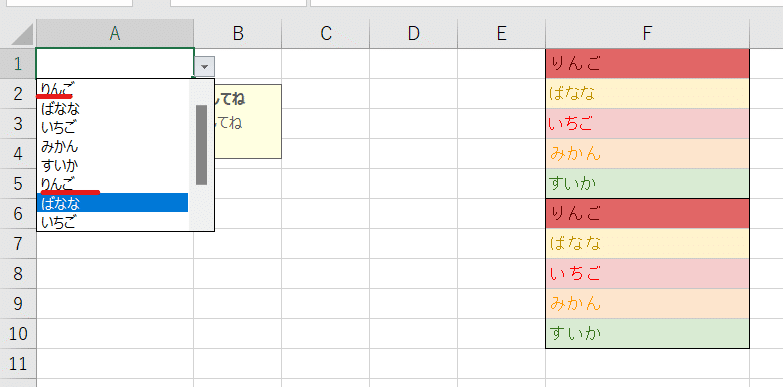783x387 pixels.
Task: Choose みかん from the dropdown list
Action: click(112, 146)
